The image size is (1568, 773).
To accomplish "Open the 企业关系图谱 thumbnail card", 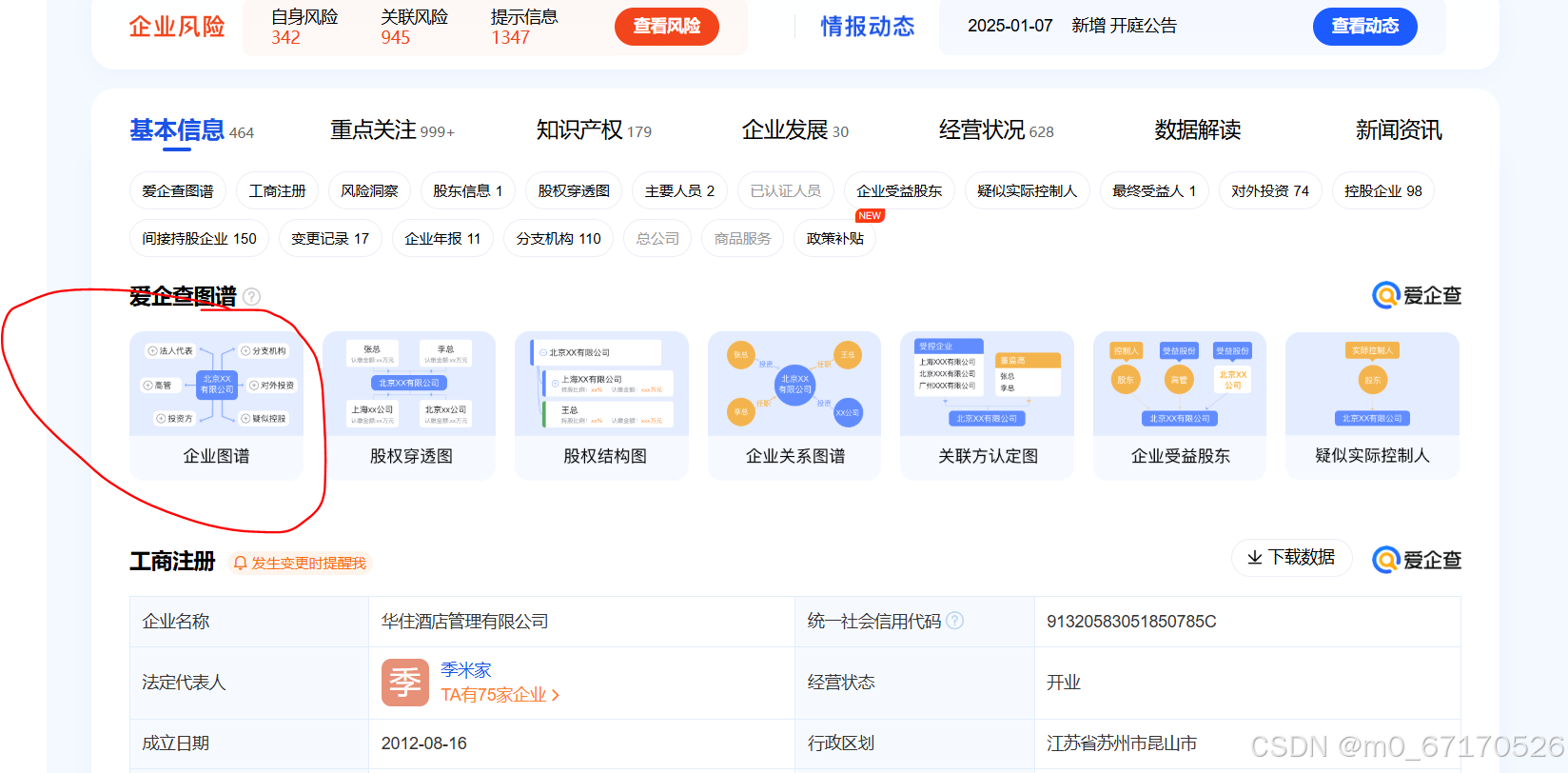I will [x=795, y=406].
